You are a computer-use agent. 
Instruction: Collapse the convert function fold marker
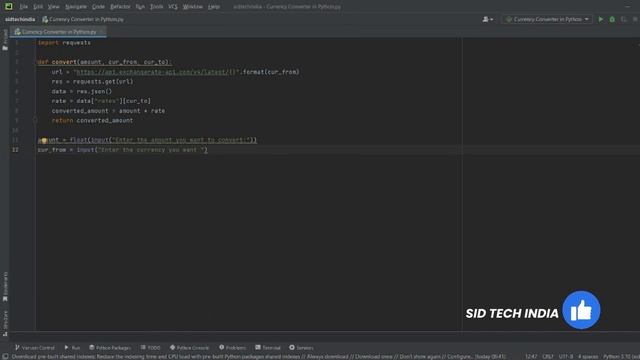tap(35, 62)
